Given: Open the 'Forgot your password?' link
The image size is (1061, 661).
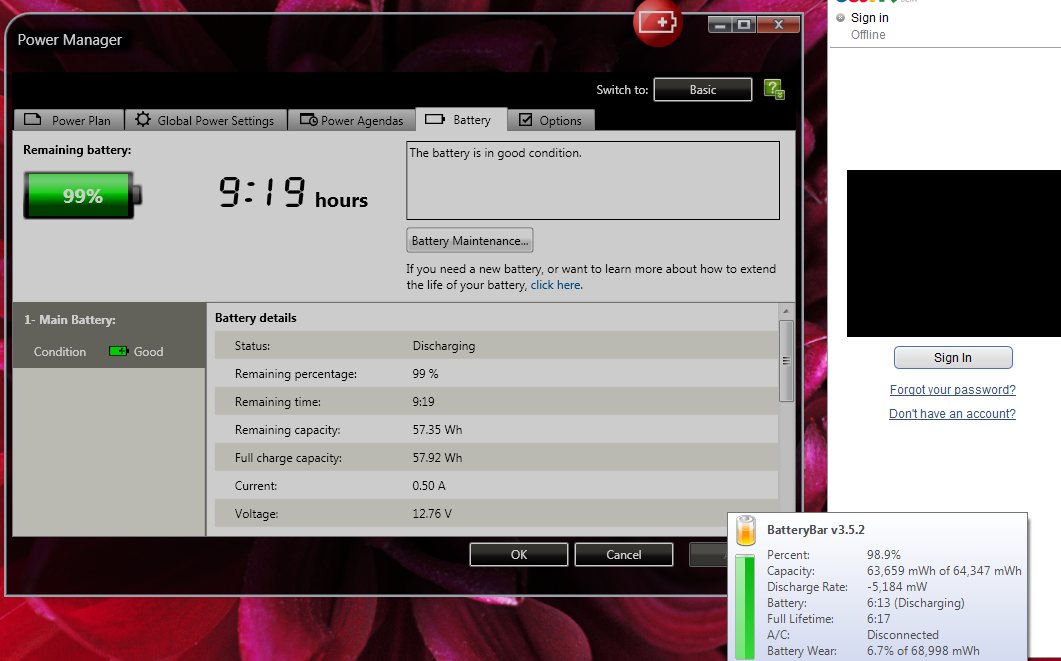Looking at the screenshot, I should (x=953, y=390).
